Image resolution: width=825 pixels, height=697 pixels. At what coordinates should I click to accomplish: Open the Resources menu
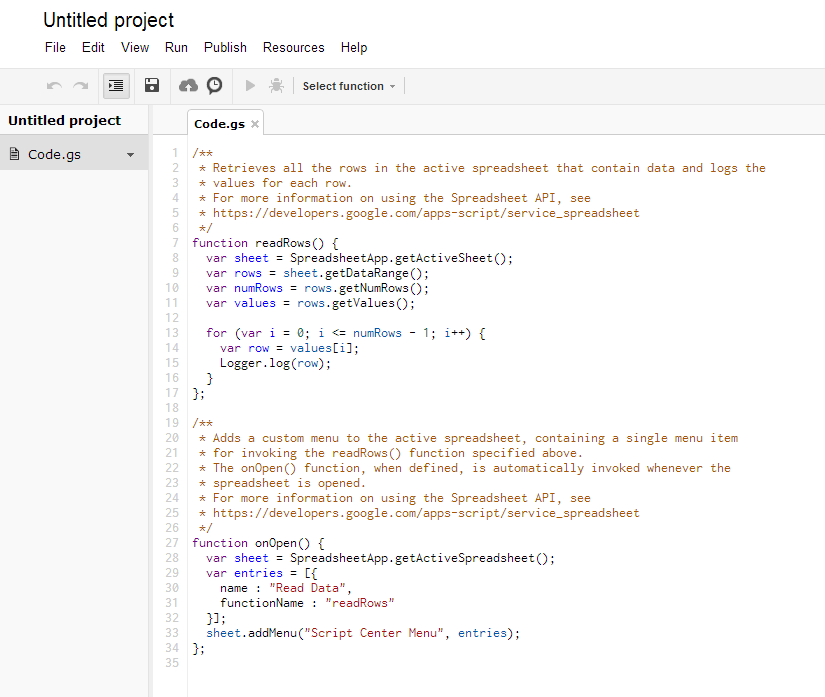(x=293, y=47)
